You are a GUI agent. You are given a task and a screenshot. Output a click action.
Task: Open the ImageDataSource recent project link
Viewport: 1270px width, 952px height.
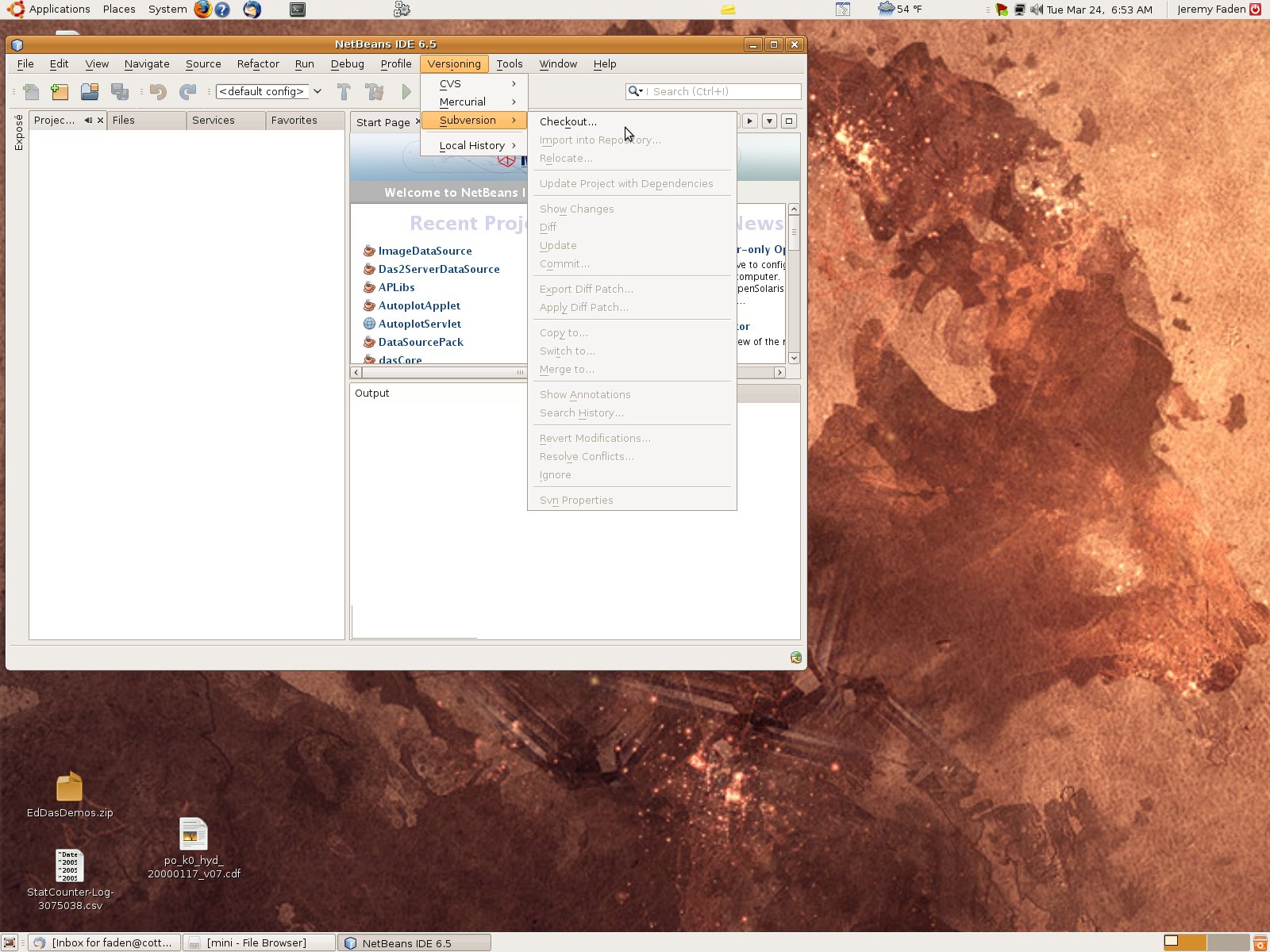pos(425,251)
